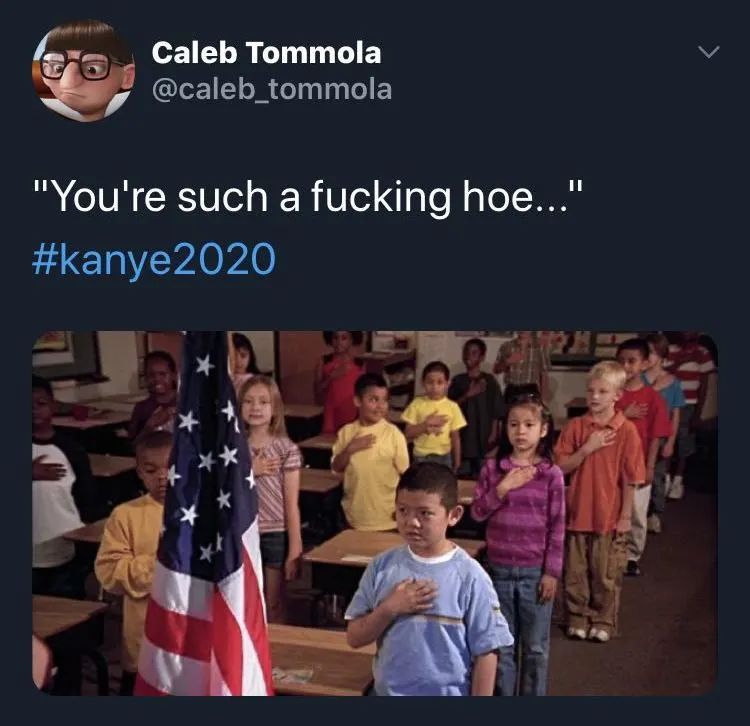This screenshot has height=726, width=750.
Task: Click the small child in the bright yellow shirt
Action: point(434,416)
